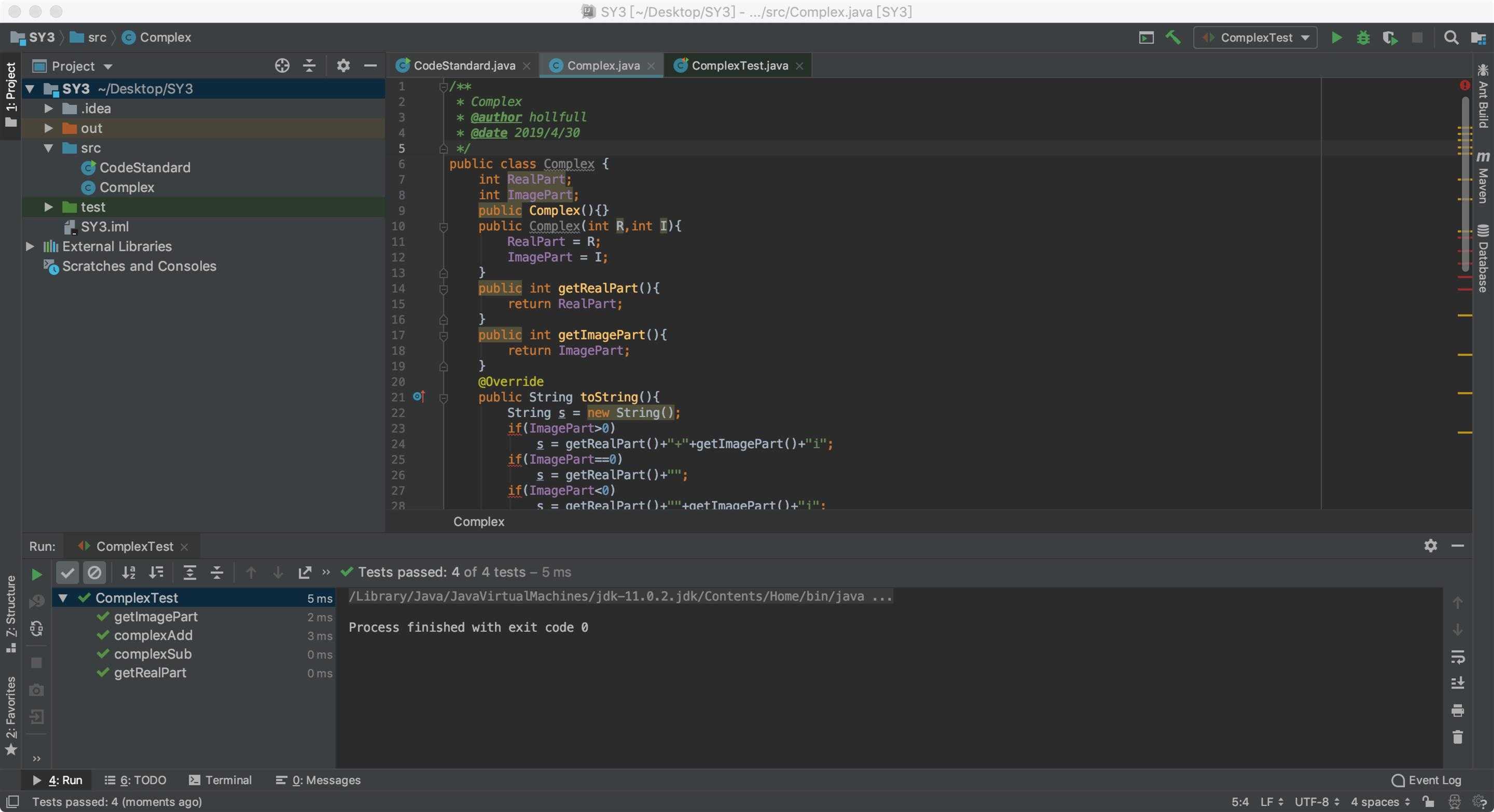Open the LF line separator selector
1494x812 pixels.
pos(1271,802)
